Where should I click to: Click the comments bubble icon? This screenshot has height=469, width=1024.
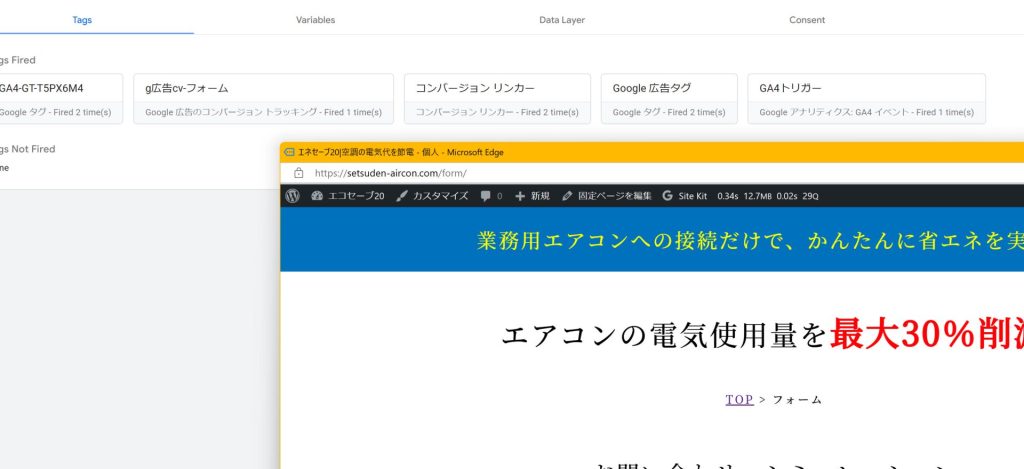tap(486, 196)
